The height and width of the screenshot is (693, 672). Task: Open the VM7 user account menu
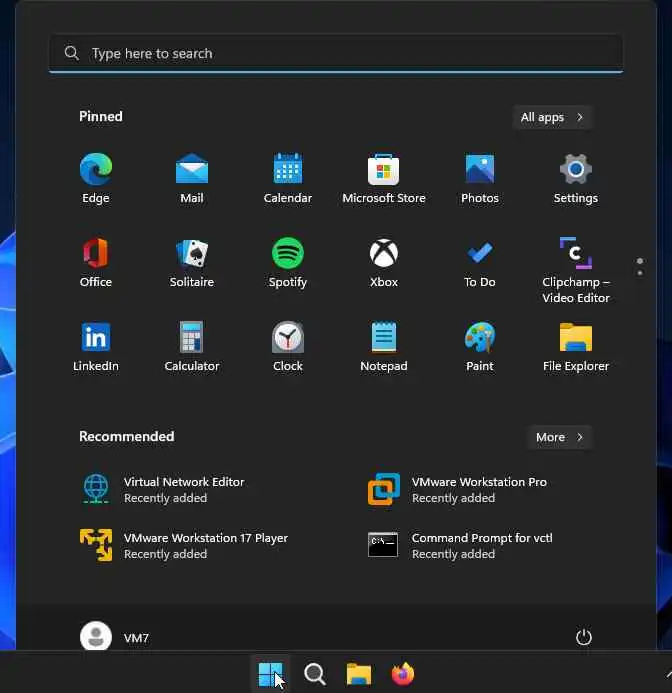click(x=115, y=637)
